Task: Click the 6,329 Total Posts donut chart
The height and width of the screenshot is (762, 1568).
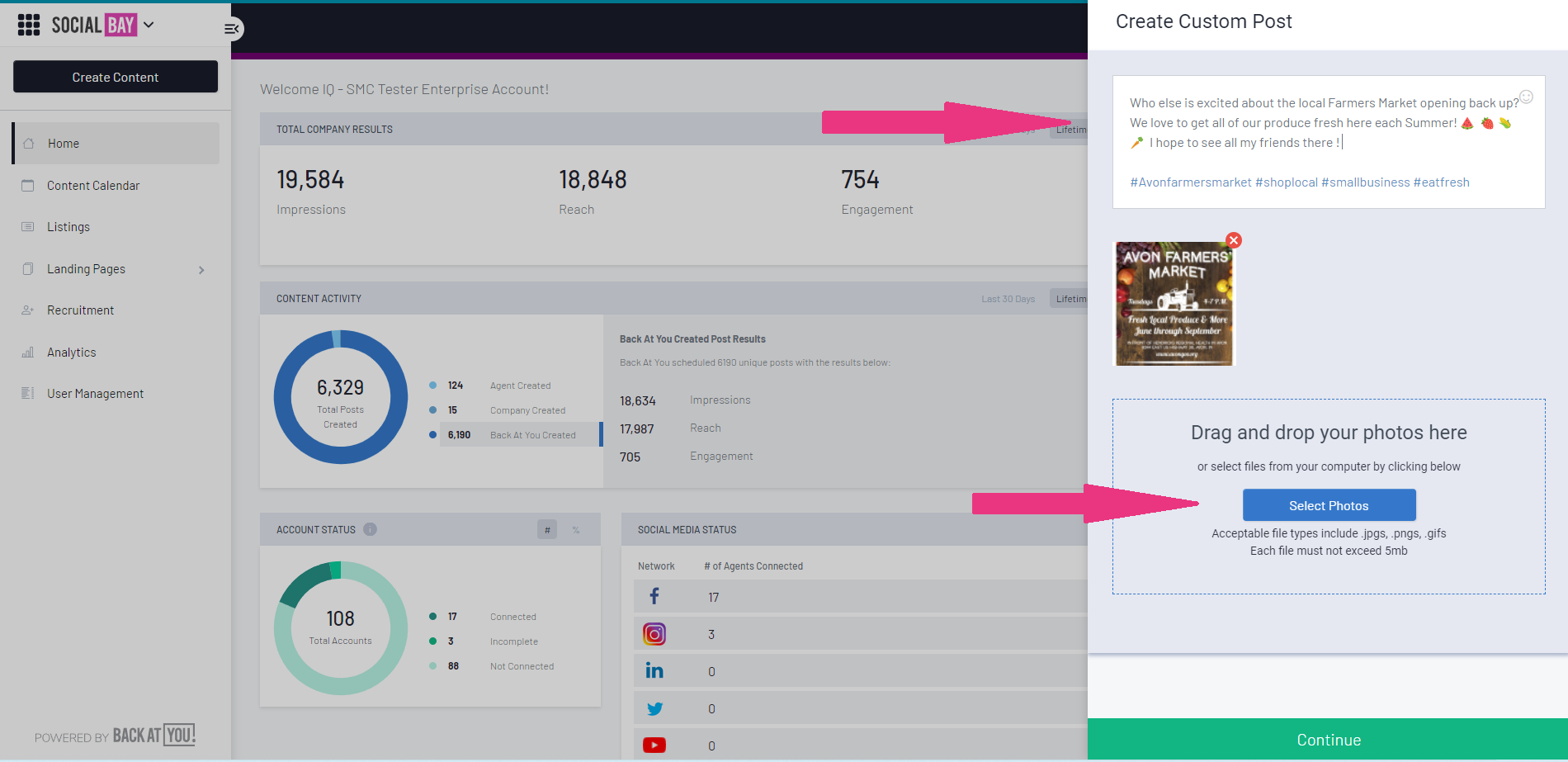Action: tap(341, 397)
